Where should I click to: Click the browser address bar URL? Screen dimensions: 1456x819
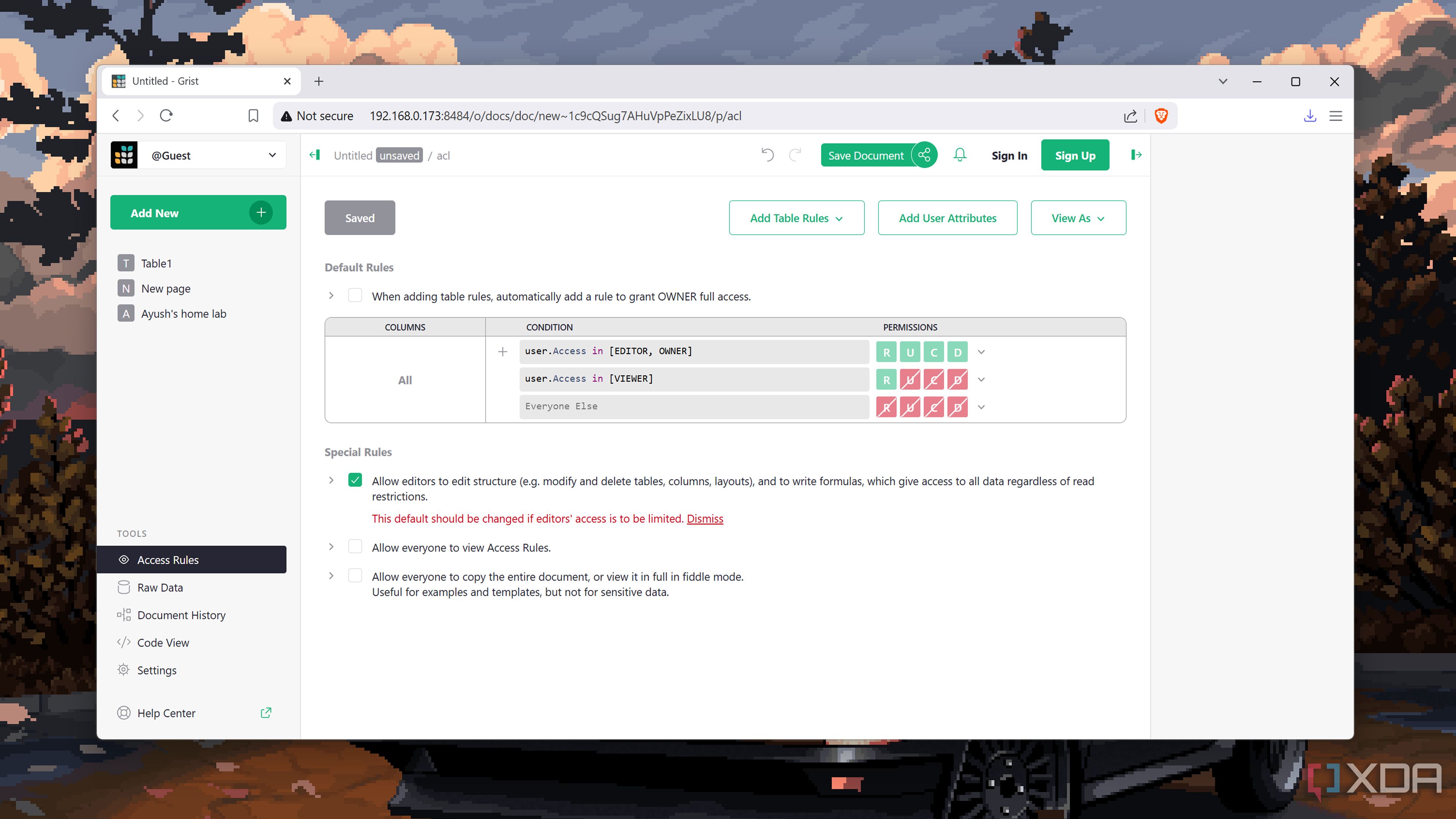click(555, 116)
